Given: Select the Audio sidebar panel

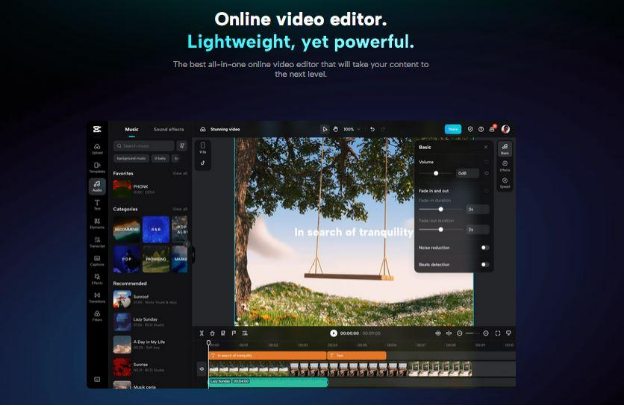Looking at the screenshot, I should coord(97,186).
